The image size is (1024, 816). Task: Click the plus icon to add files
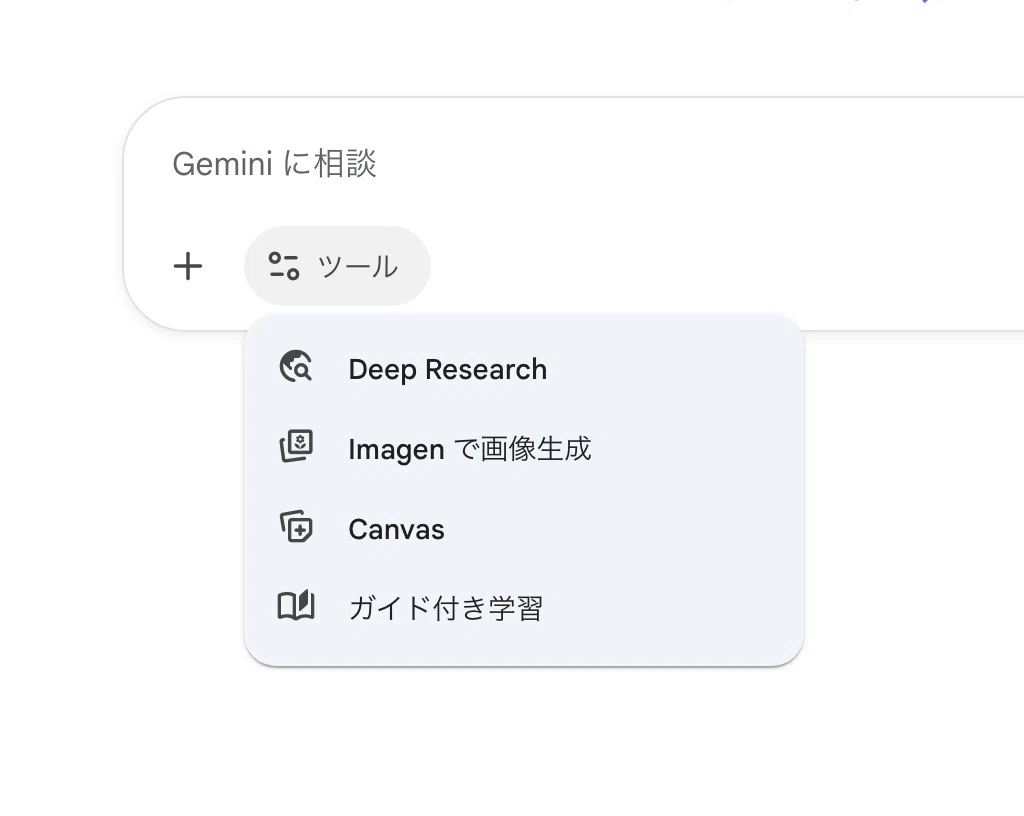(x=188, y=266)
